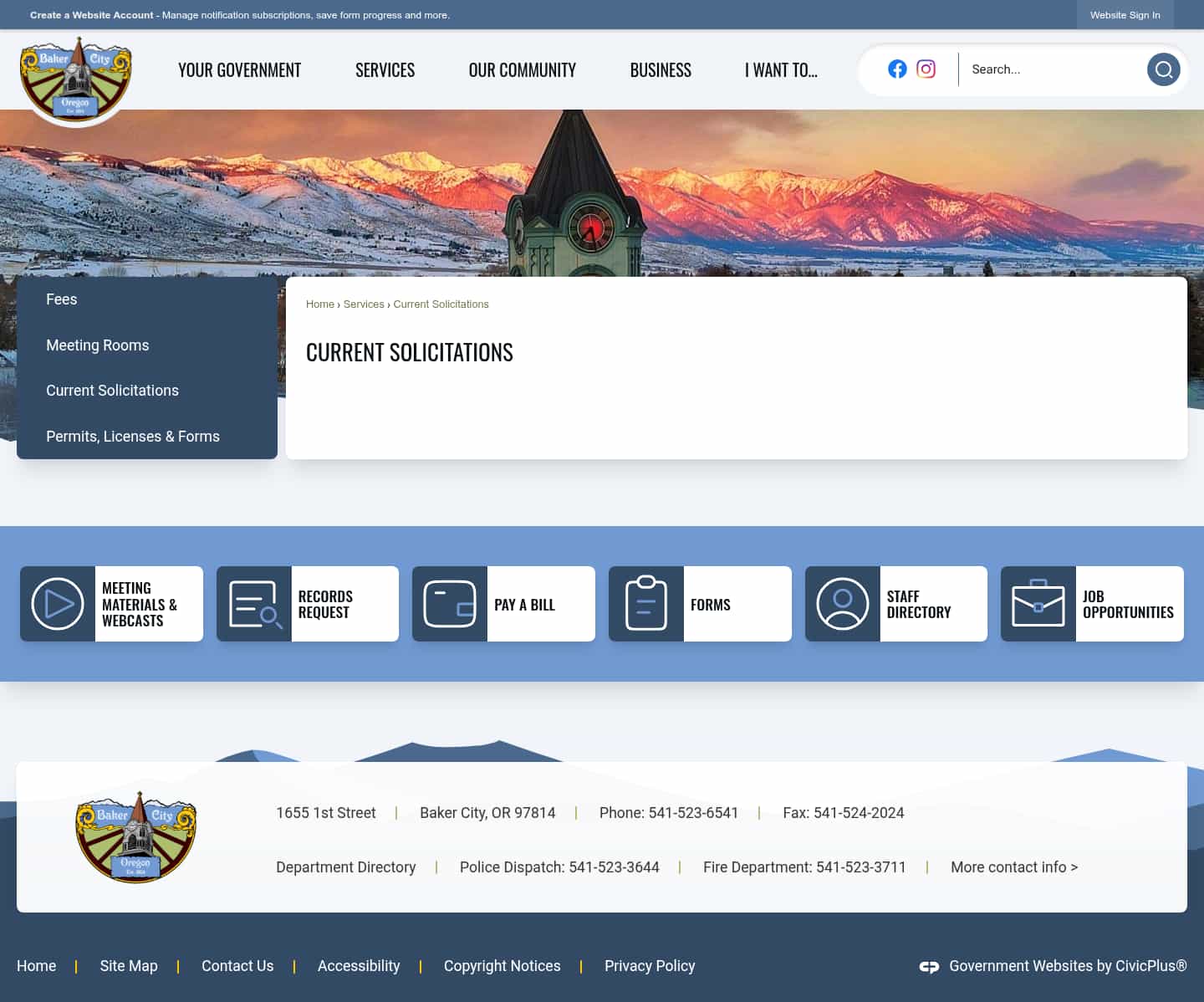Click the magnifier search button
The image size is (1204, 1002).
point(1163,69)
